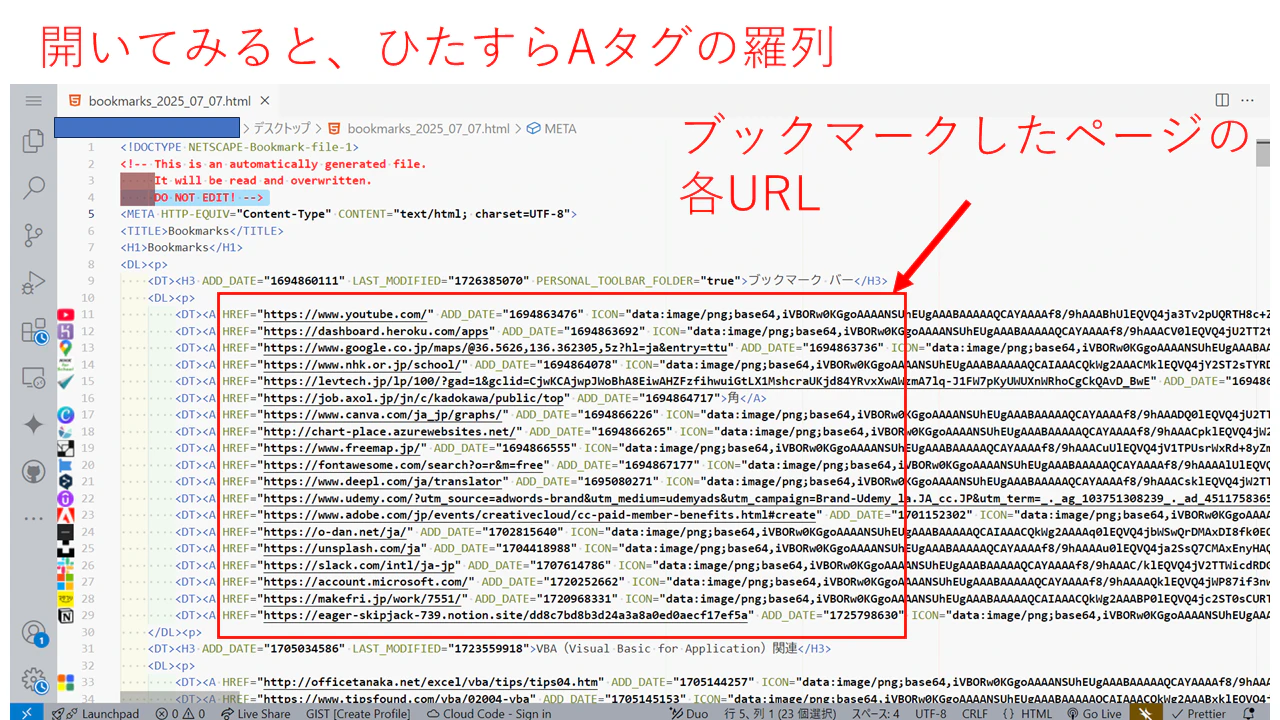The width and height of the screenshot is (1280, 720).
Task: Change line endings via CRLF
Action: pos(975,713)
